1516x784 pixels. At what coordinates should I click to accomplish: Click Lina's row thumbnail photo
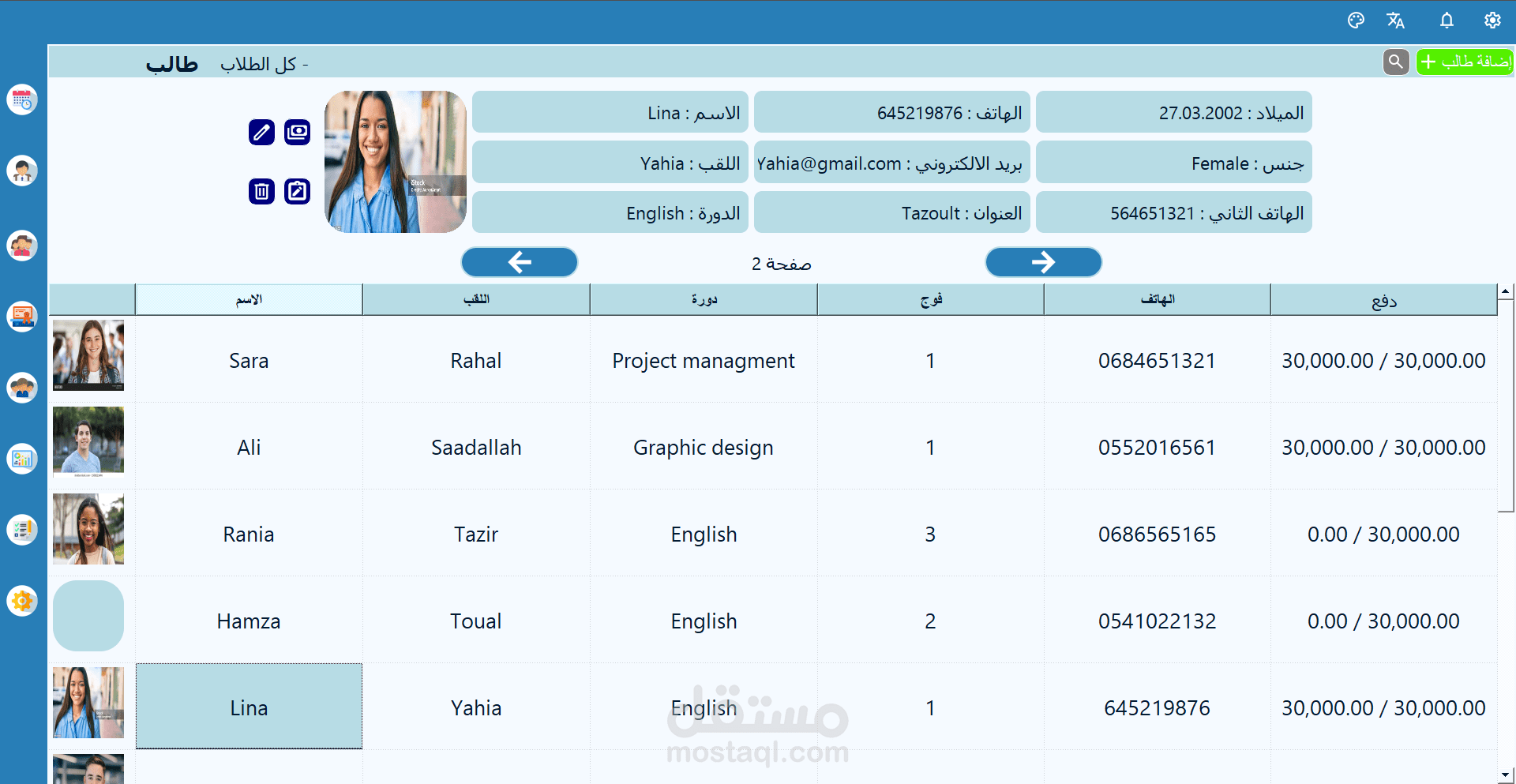[x=88, y=703]
